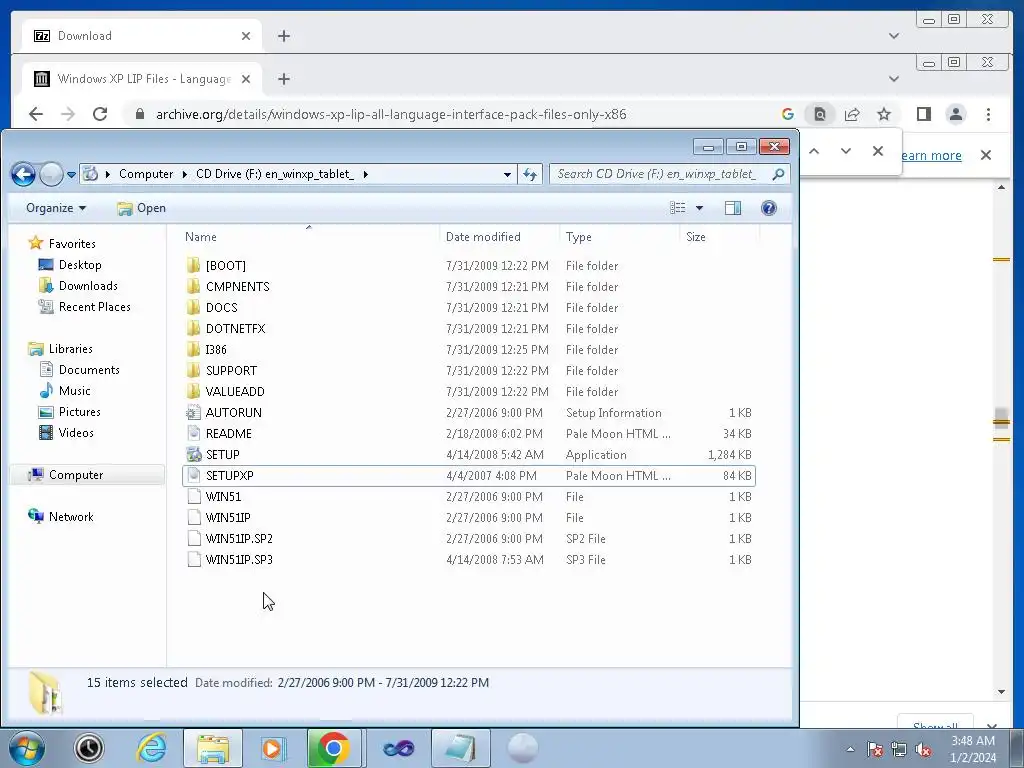
Task: Click Computer in the address breadcrumb
Action: (x=146, y=174)
